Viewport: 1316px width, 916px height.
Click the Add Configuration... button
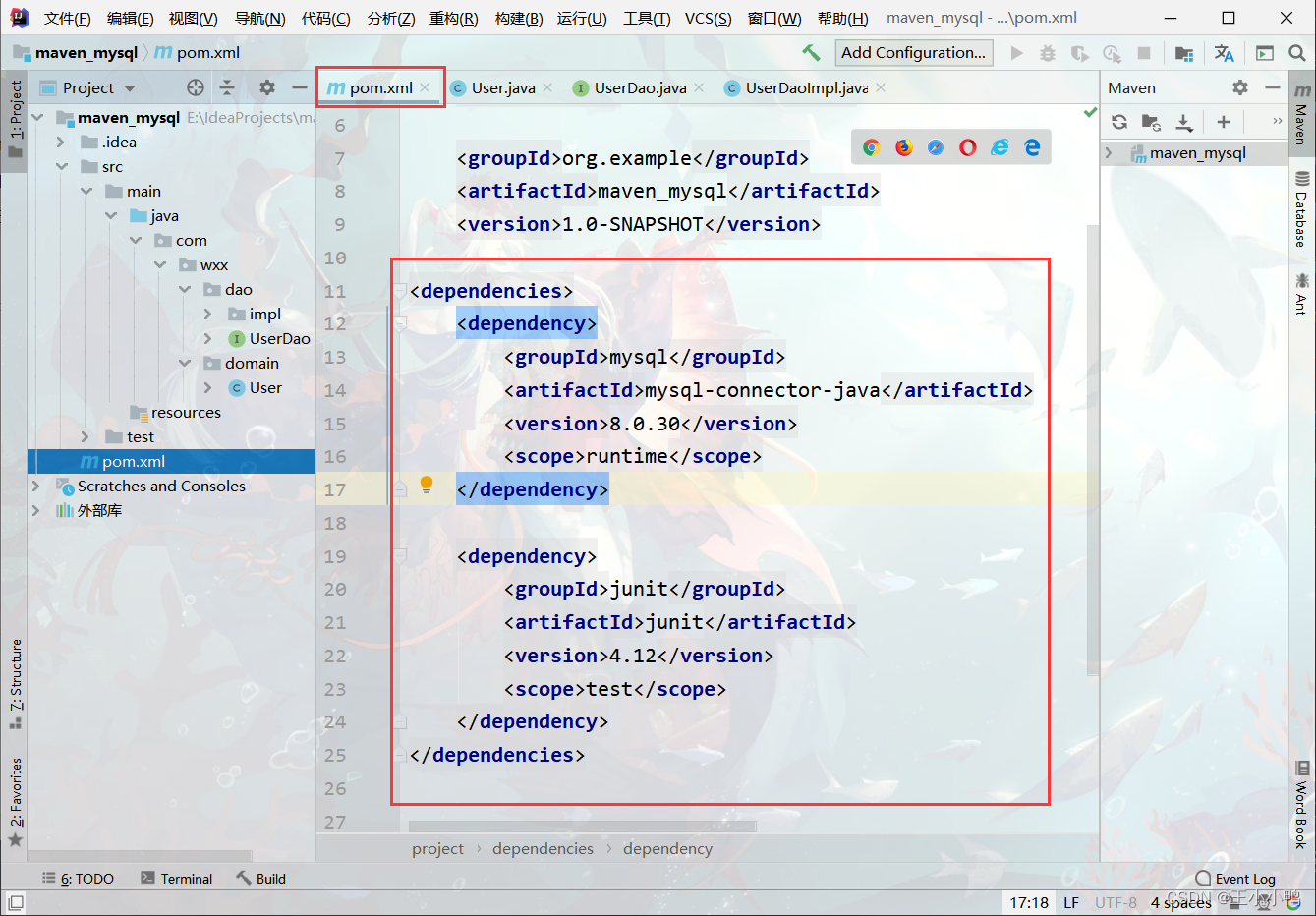(914, 53)
